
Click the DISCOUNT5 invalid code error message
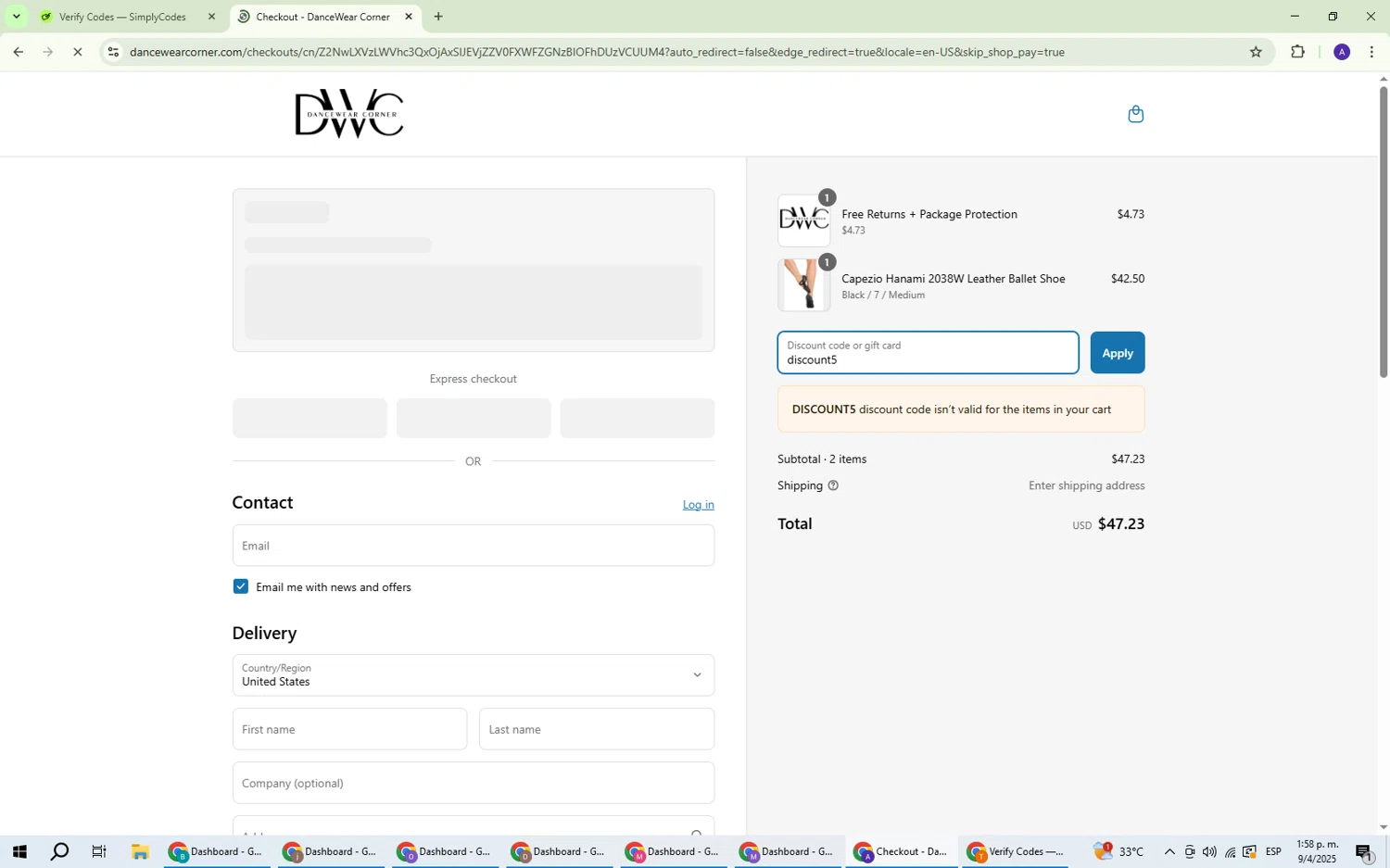click(961, 409)
